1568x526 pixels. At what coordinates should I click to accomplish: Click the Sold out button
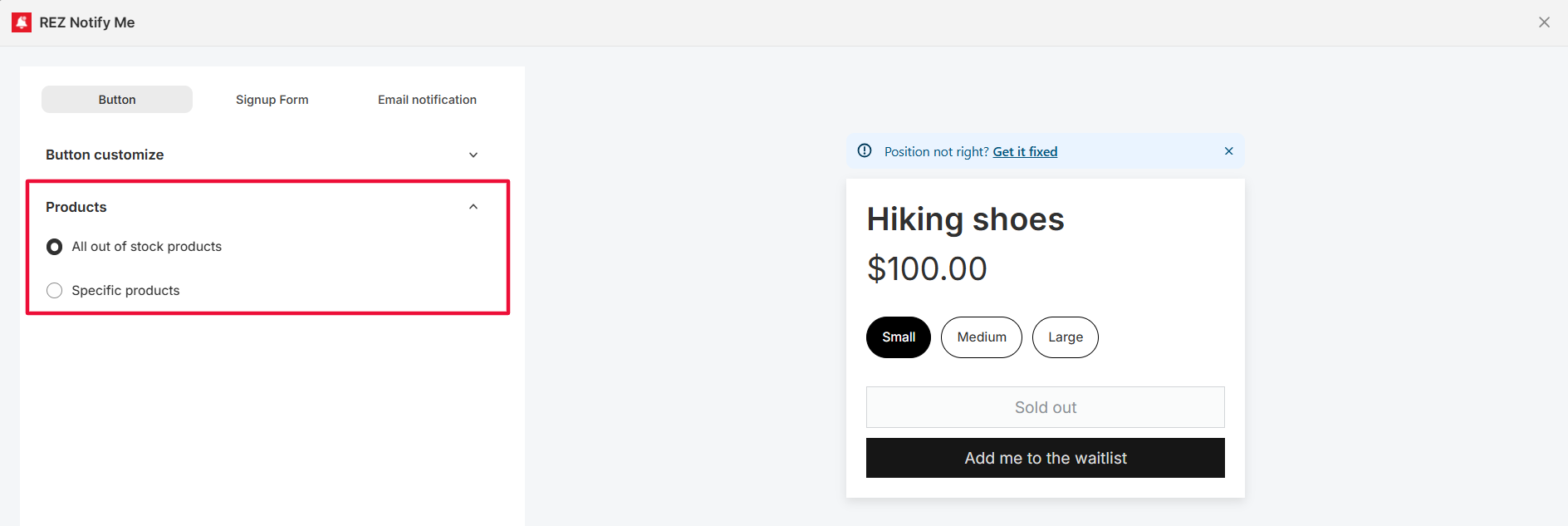(1045, 407)
